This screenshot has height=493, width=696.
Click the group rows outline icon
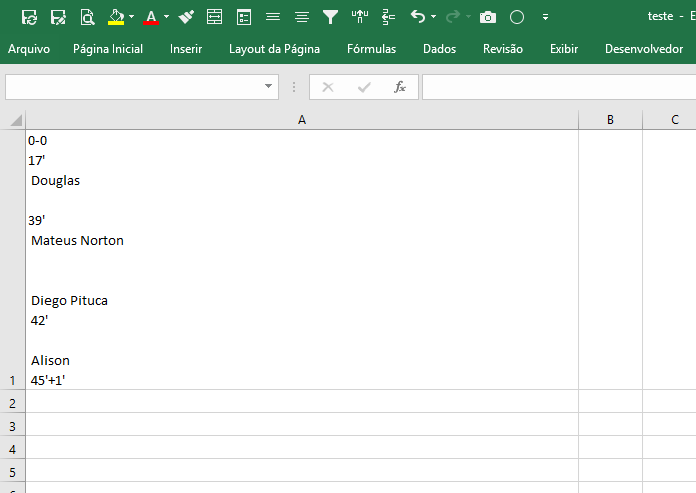[x=388, y=17]
